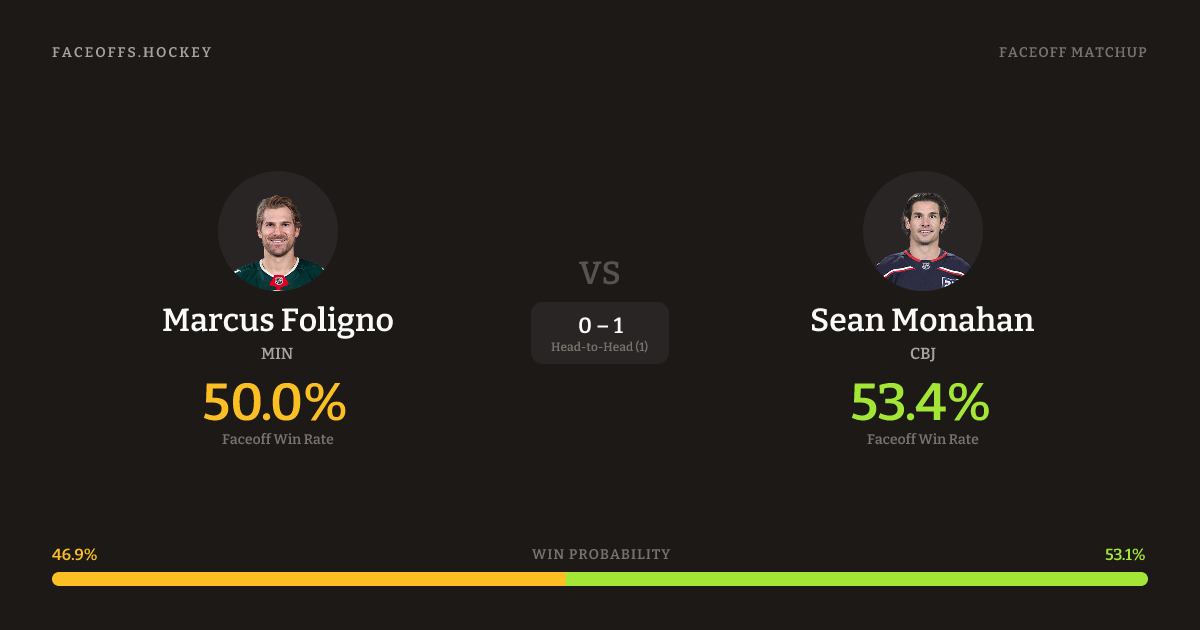The width and height of the screenshot is (1200, 630).
Task: Click the 53.1% win probability value
Action: [x=1125, y=555]
